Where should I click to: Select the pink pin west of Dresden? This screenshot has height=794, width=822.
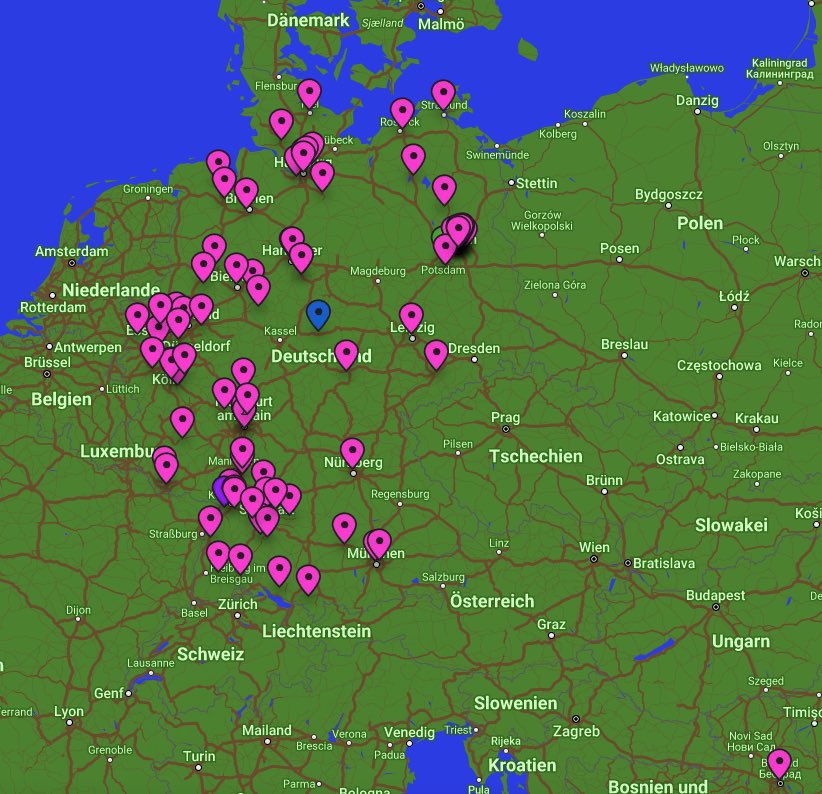click(x=436, y=354)
